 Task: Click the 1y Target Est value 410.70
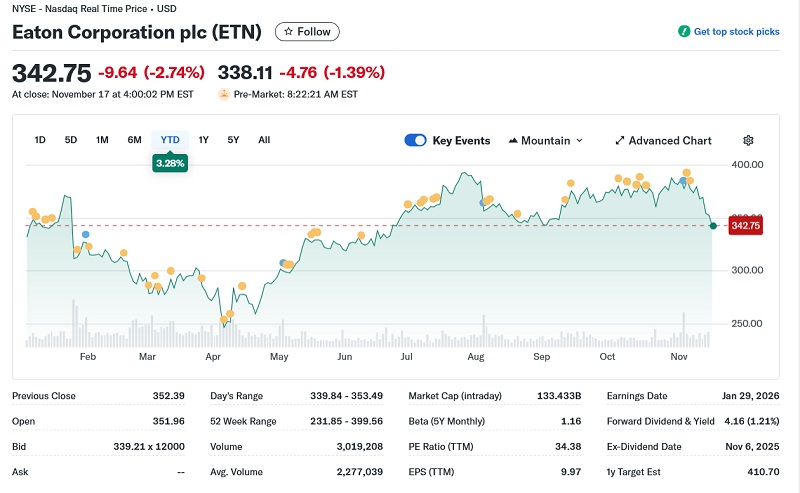[x=763, y=472]
